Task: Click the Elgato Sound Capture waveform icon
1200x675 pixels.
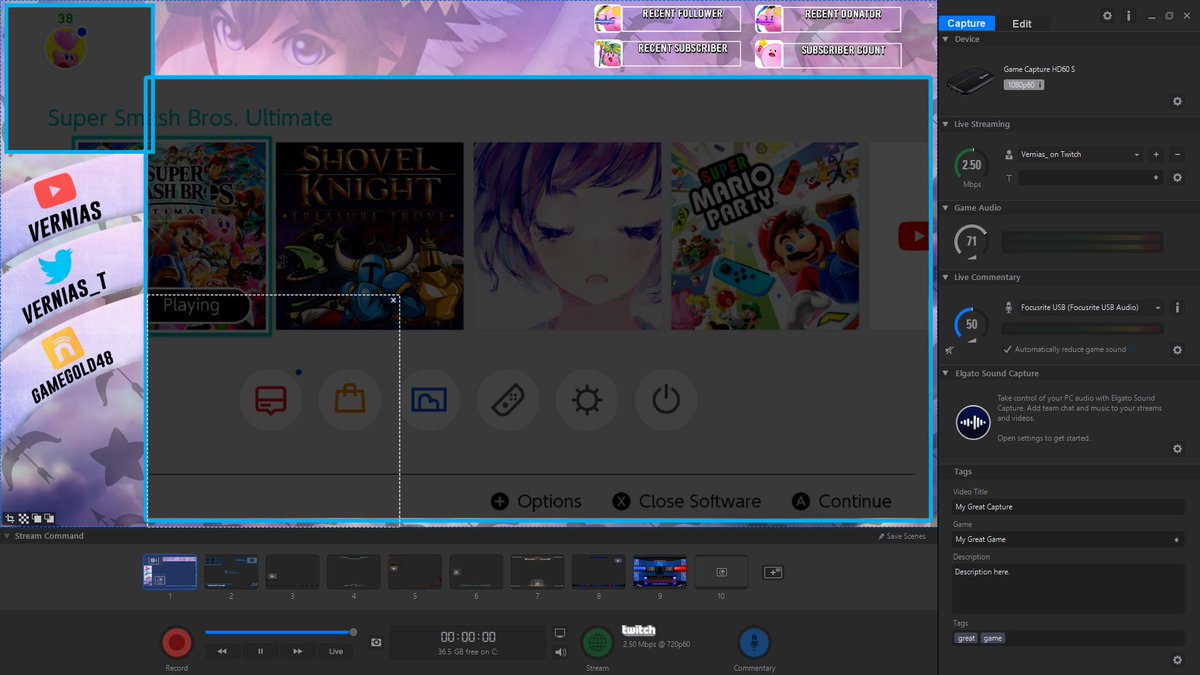Action: [x=972, y=422]
